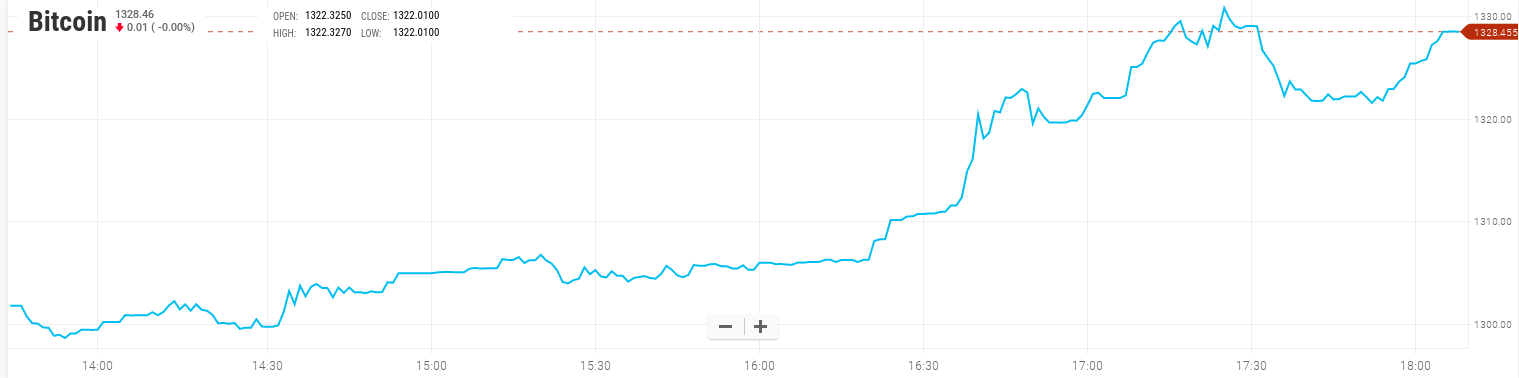Select the HIGH value 1322.3270

point(328,33)
